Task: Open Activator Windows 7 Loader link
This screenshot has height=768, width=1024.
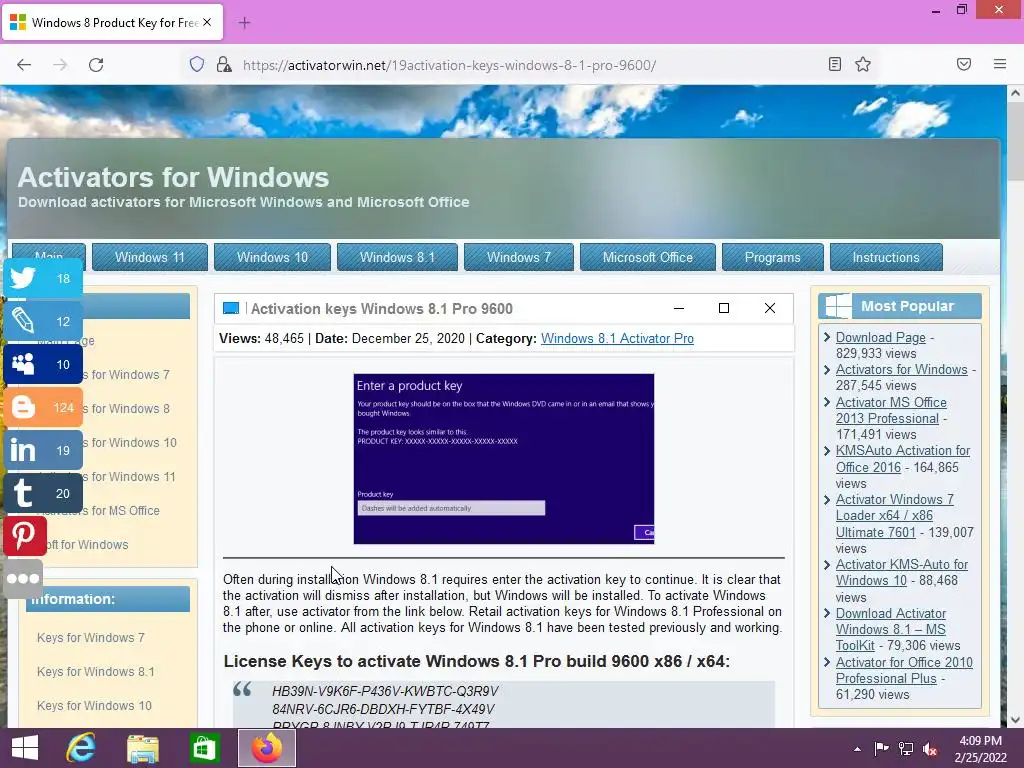Action: (x=895, y=515)
